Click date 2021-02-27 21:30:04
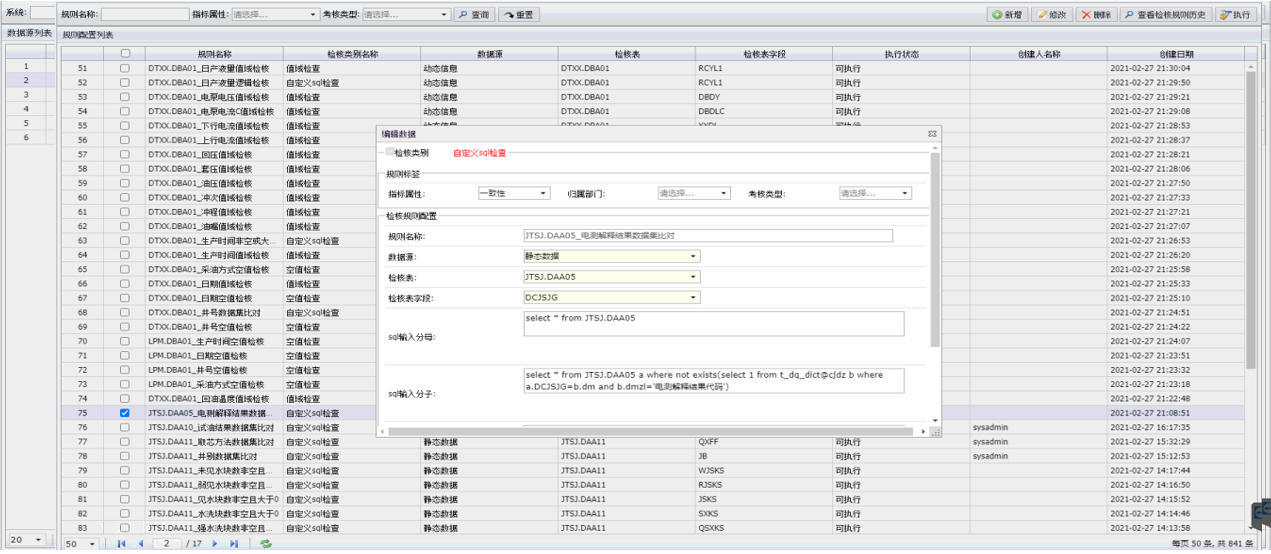The image size is (1271, 554). 1150,68
